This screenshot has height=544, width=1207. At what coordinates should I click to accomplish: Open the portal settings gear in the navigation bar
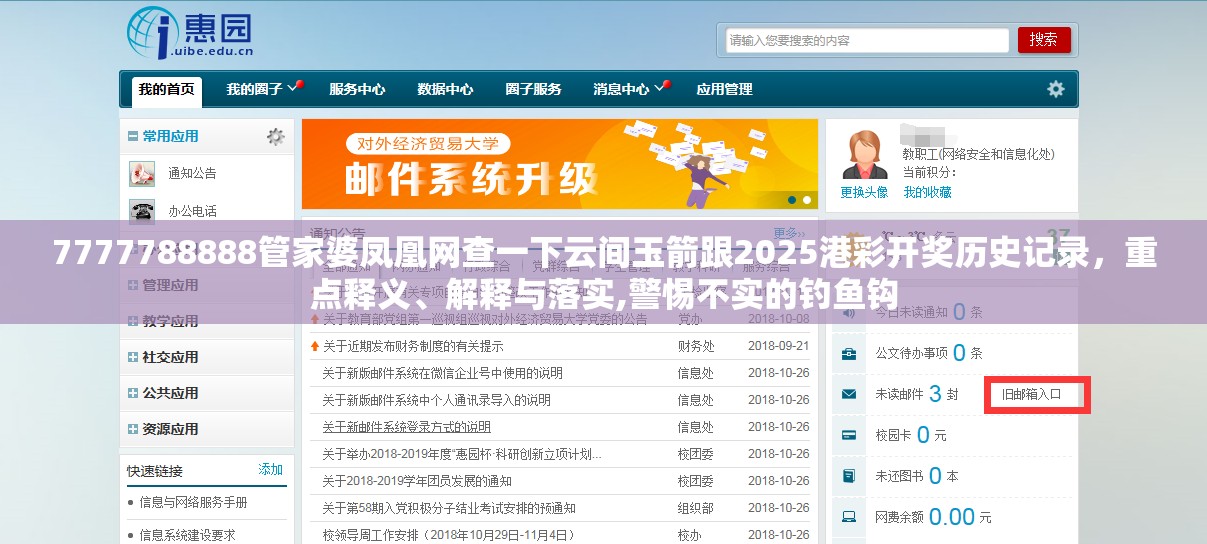(x=1055, y=89)
